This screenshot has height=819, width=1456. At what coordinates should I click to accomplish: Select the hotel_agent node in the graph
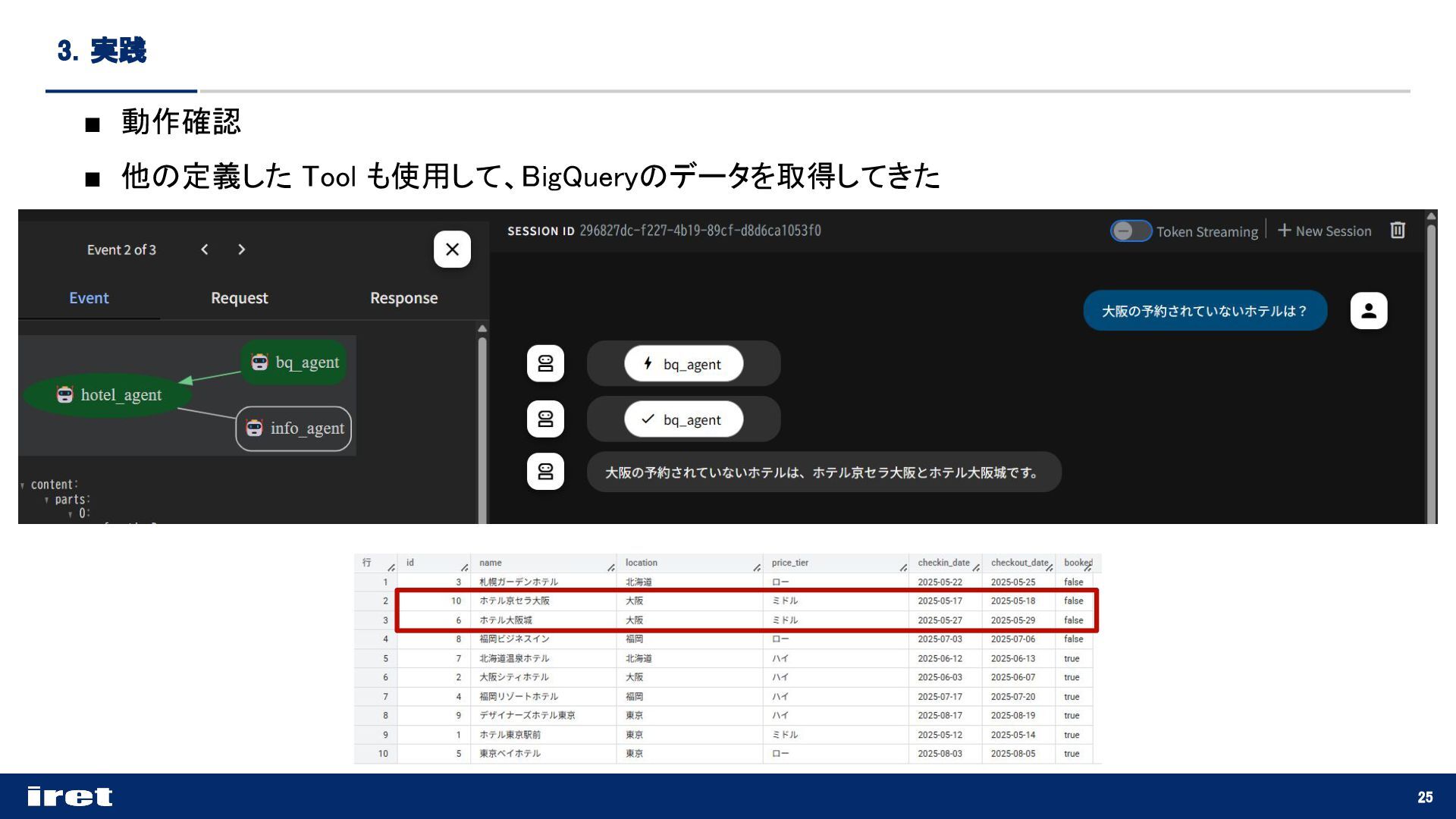coord(108,394)
